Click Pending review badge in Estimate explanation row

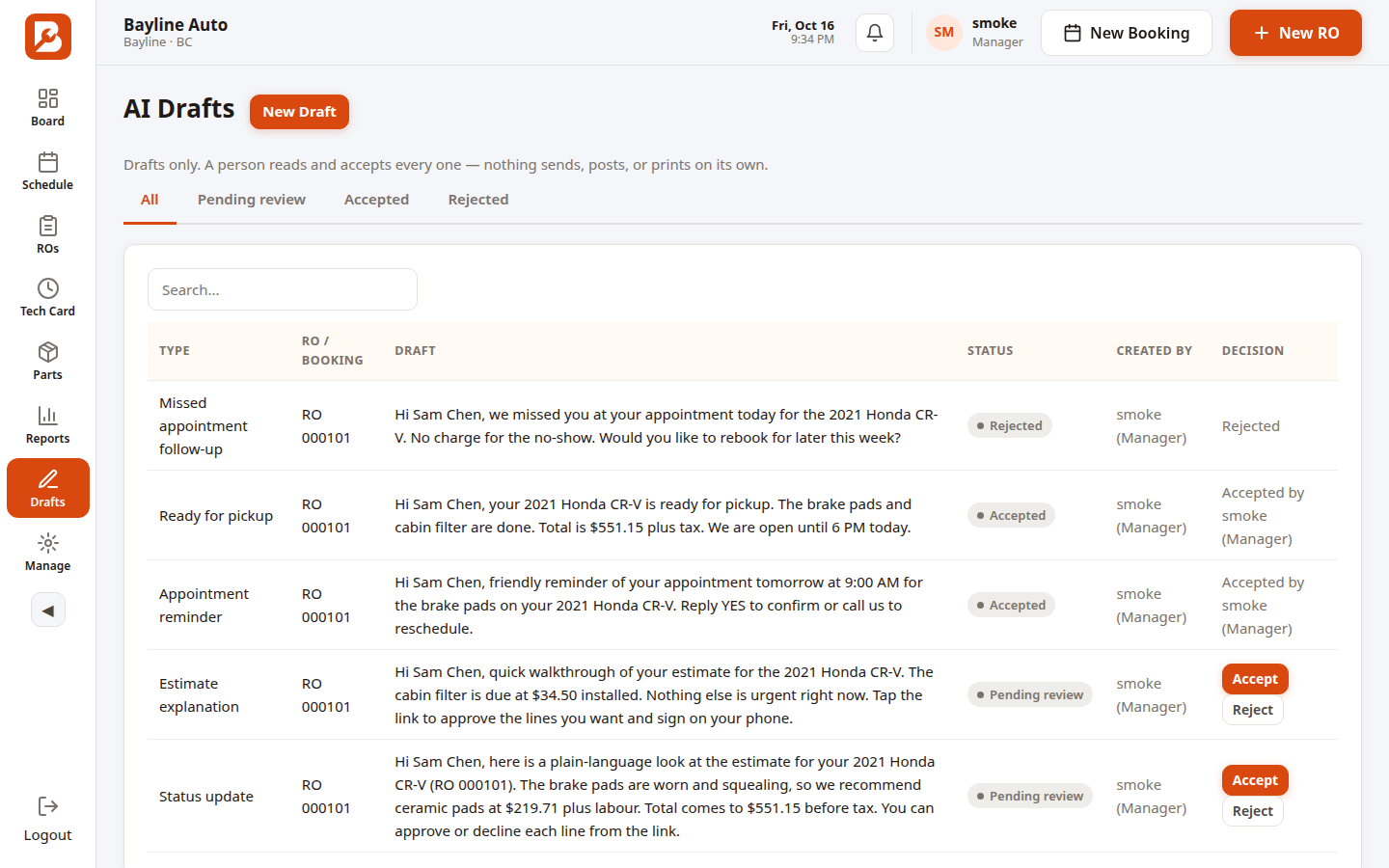(1030, 694)
